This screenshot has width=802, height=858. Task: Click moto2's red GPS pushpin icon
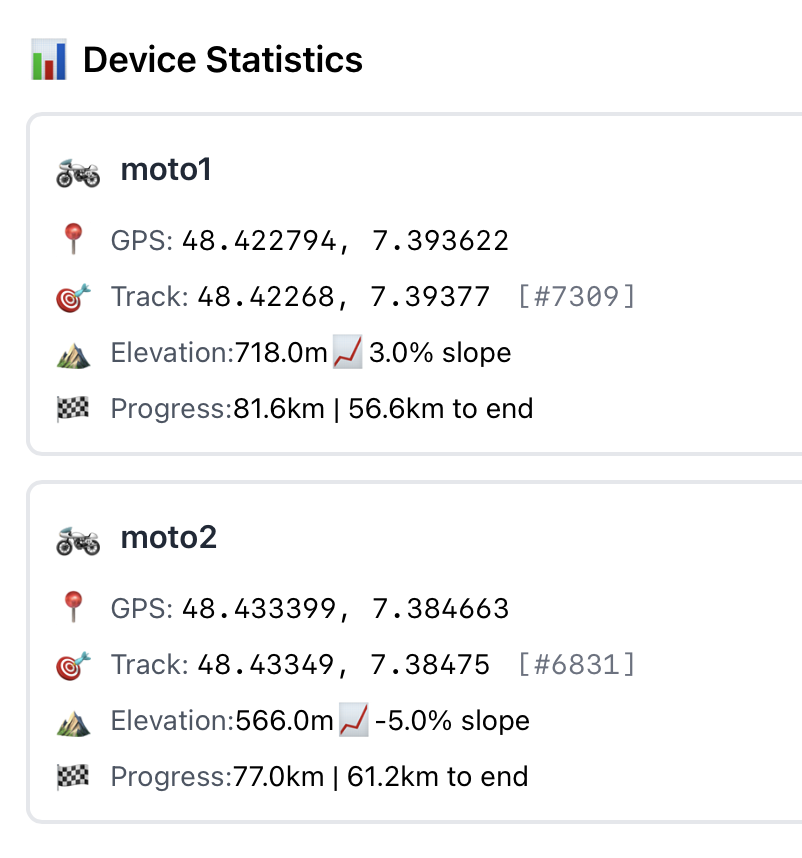(73, 606)
